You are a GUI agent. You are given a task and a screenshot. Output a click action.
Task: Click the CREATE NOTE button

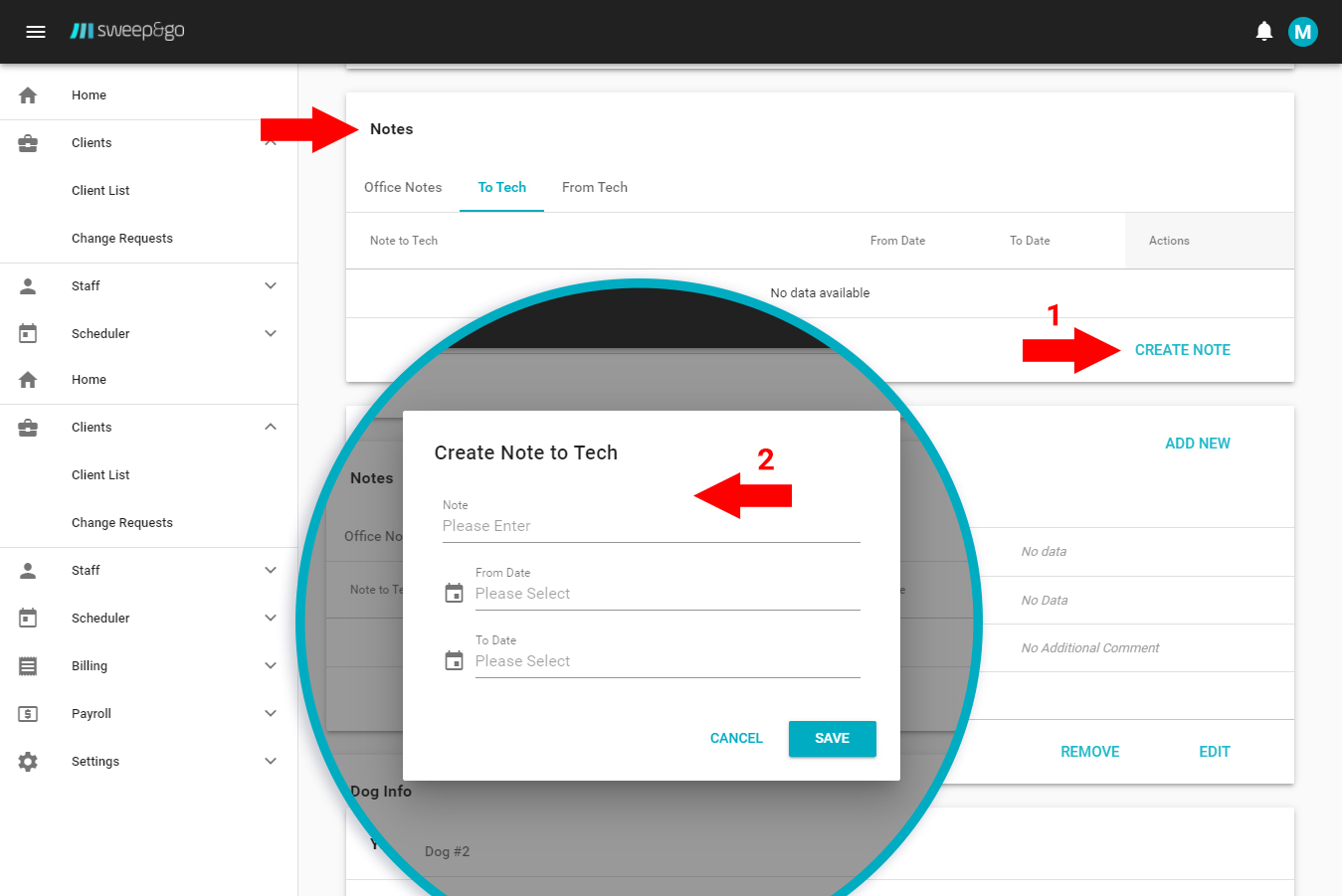(1183, 350)
